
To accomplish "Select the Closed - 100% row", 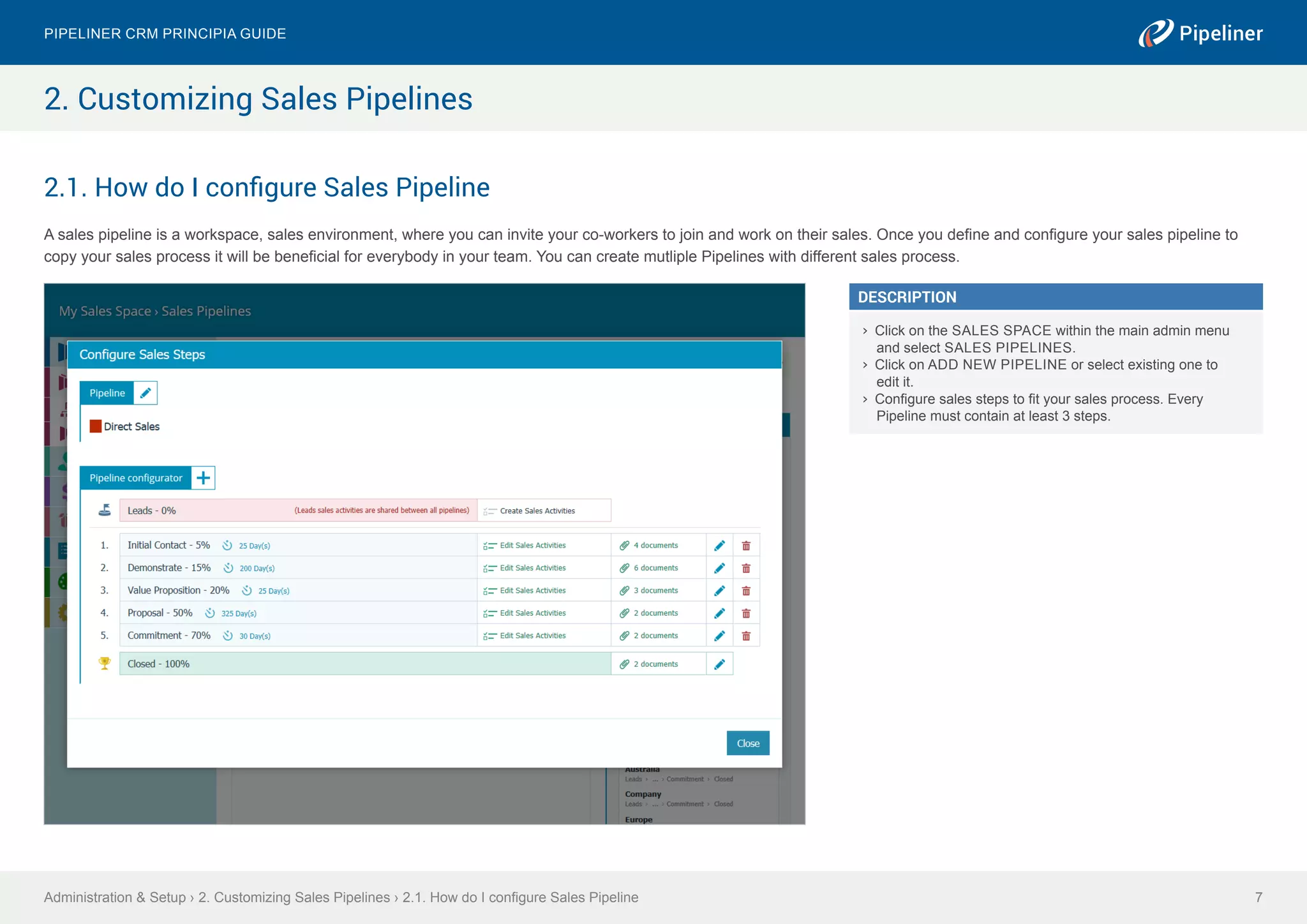I will click(365, 664).
